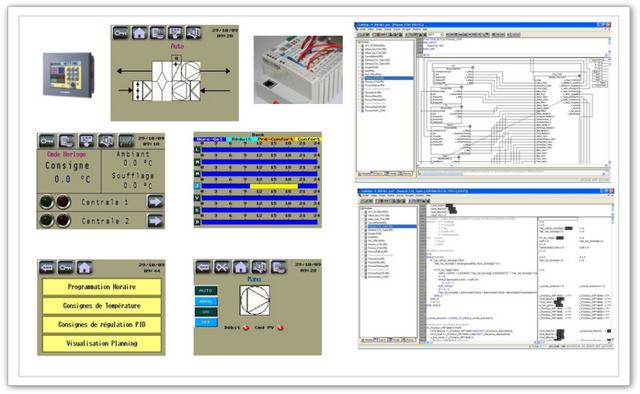The height and width of the screenshot is (394, 640).
Task: Click the back arrow on the Manu screen
Action: coord(203,267)
